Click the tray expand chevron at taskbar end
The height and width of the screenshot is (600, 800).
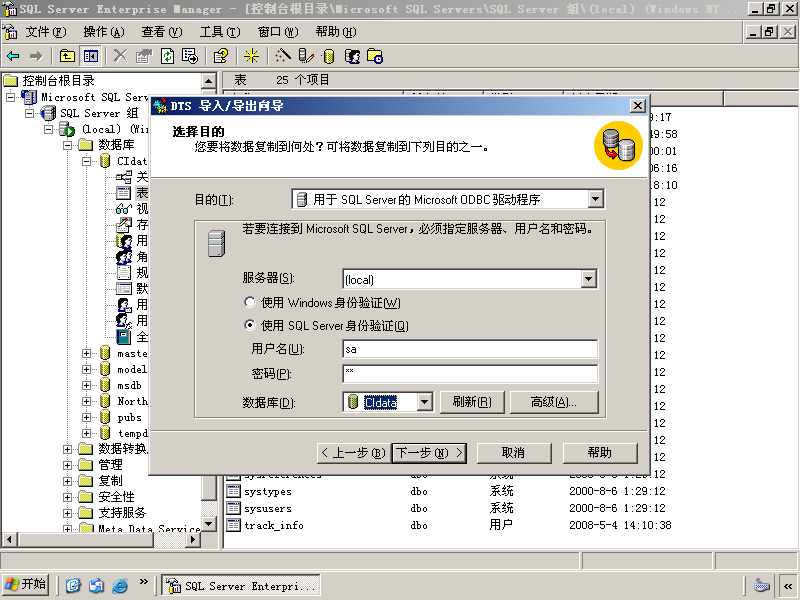[x=788, y=586]
